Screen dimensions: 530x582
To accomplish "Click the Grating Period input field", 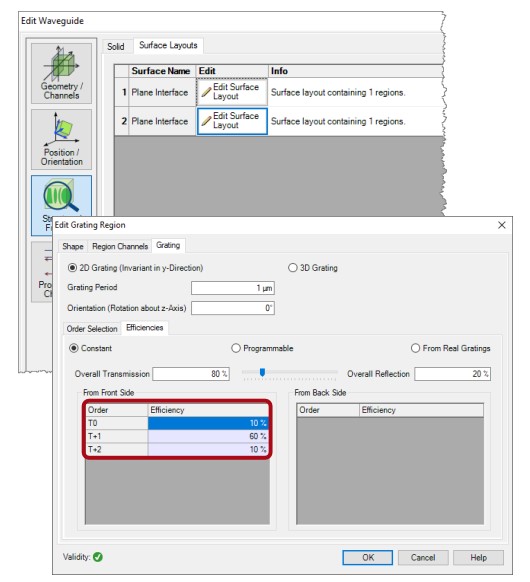I will pyautogui.click(x=233, y=288).
